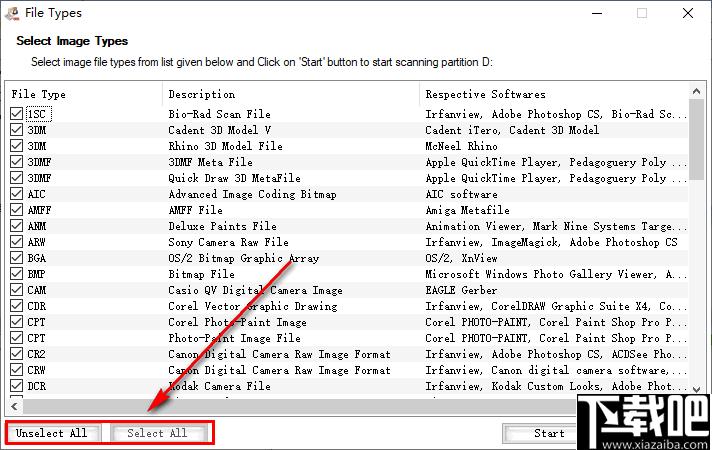Toggle the ARW Sony Camera Raw checkbox
Screen dimensions: 712x450
coord(16,242)
